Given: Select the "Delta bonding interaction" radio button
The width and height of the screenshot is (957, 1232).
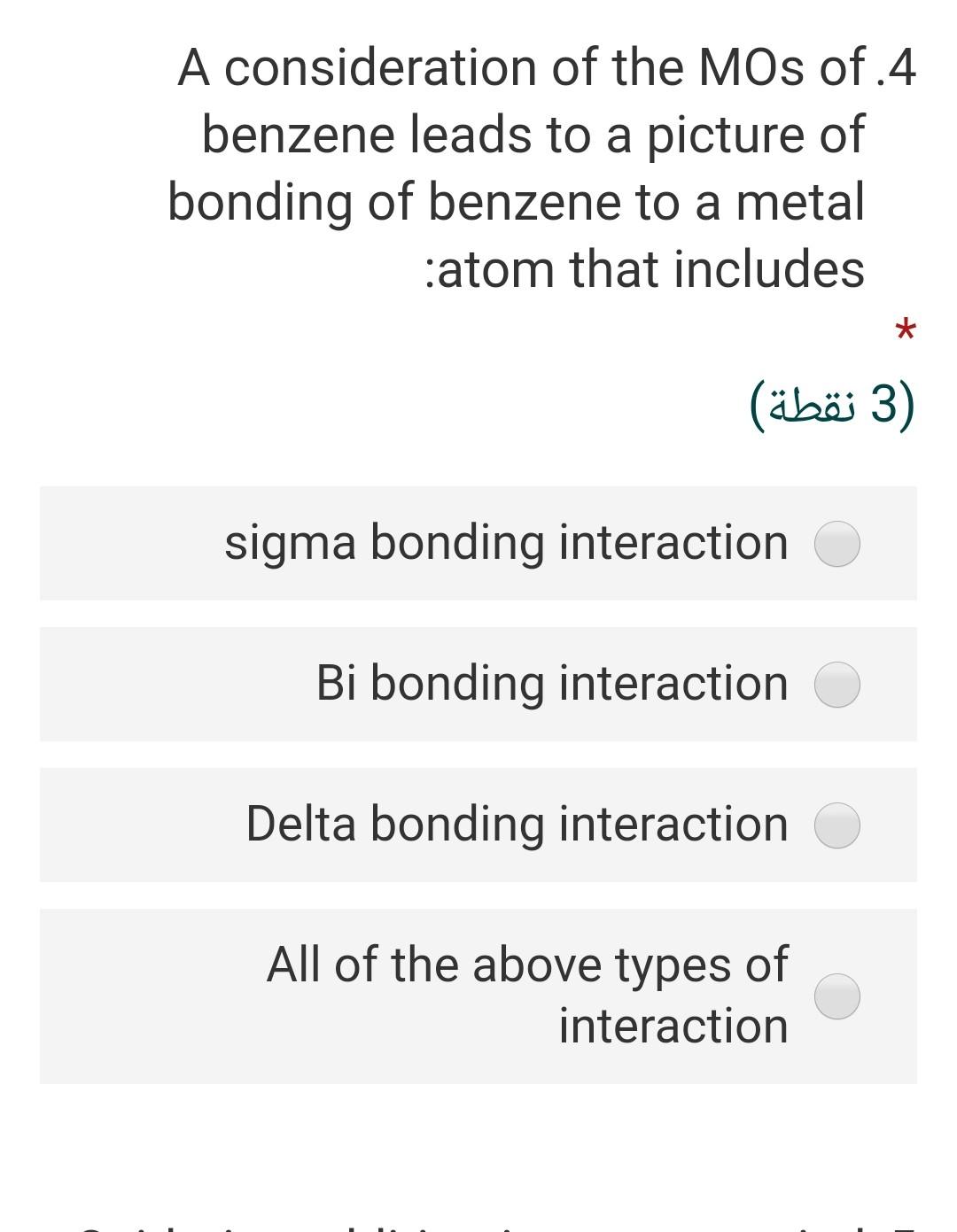Looking at the screenshot, I should 836,825.
